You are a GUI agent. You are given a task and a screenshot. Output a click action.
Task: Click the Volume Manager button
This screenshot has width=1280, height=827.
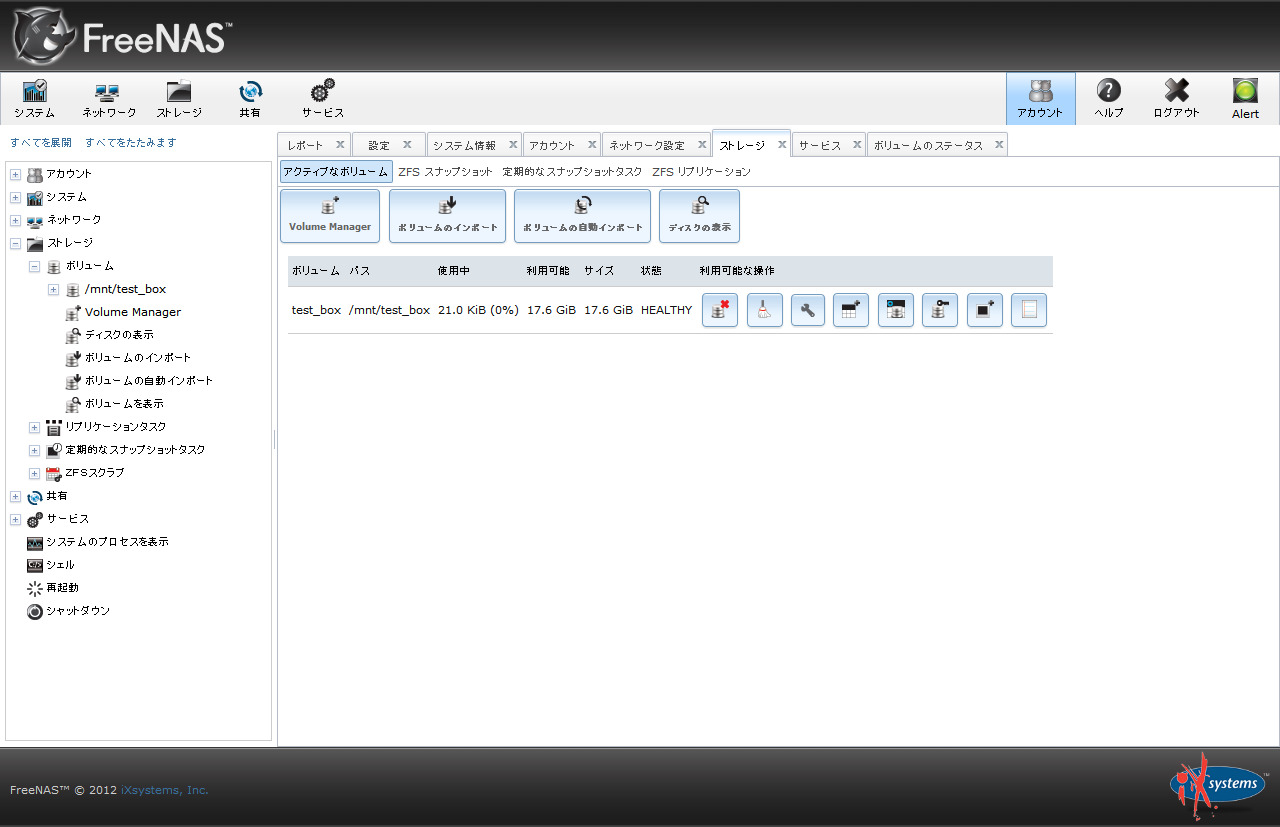[x=330, y=215]
